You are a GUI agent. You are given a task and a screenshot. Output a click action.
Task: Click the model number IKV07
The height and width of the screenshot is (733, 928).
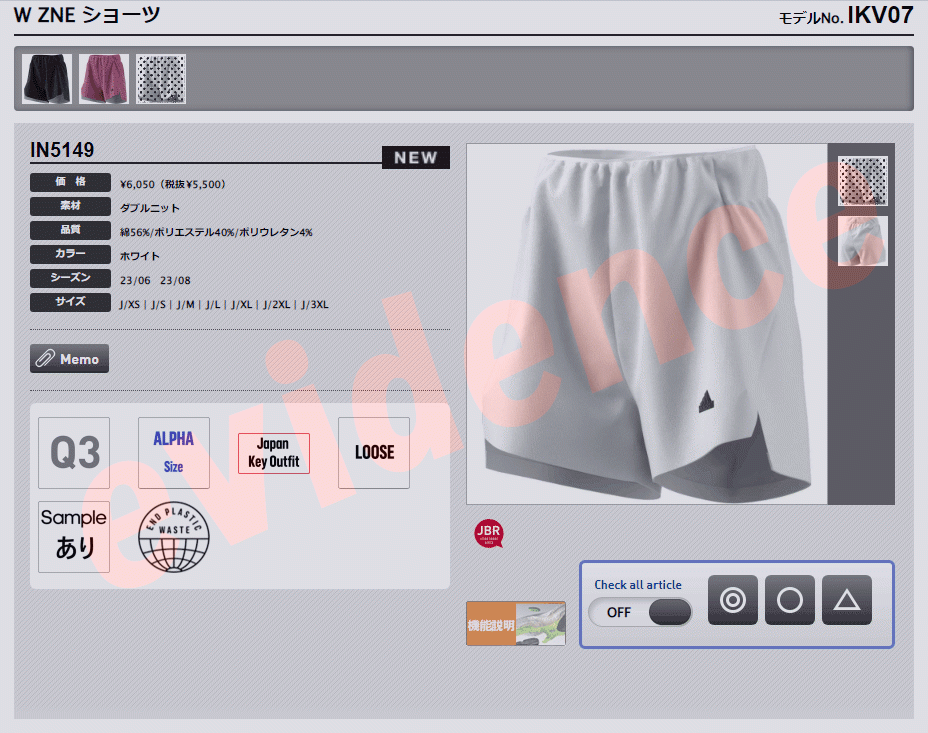pos(880,15)
